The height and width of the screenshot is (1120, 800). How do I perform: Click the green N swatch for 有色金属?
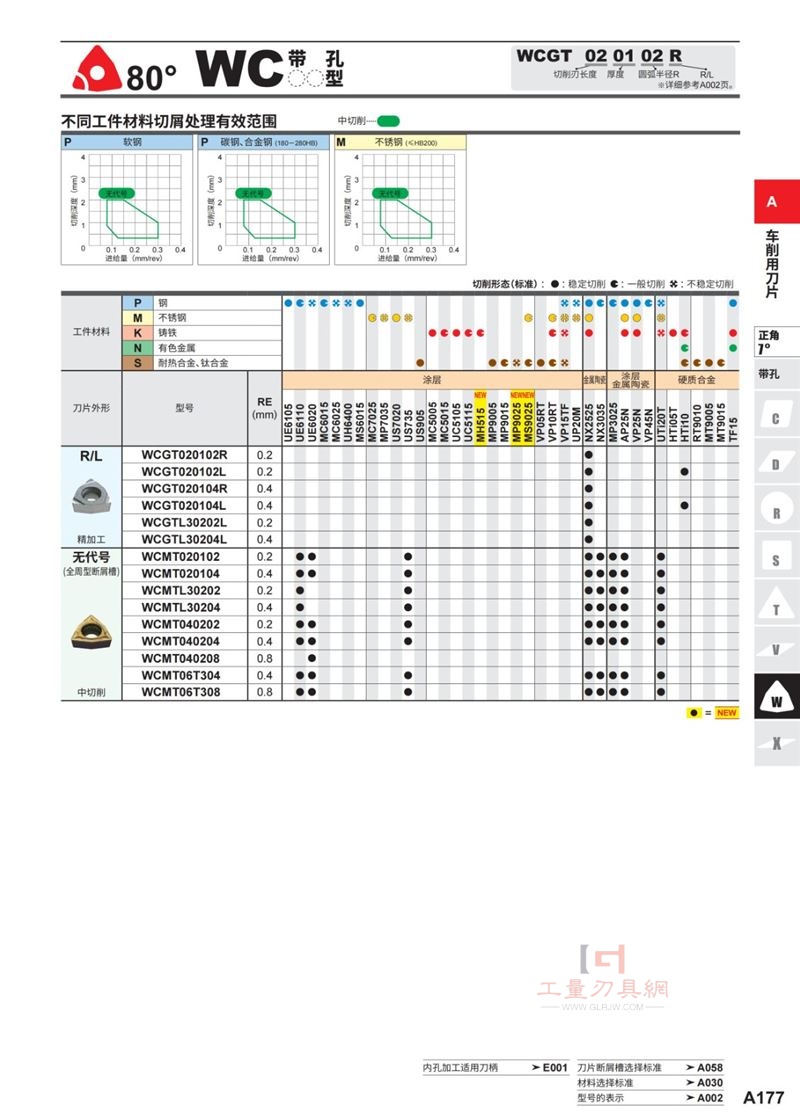click(138, 348)
